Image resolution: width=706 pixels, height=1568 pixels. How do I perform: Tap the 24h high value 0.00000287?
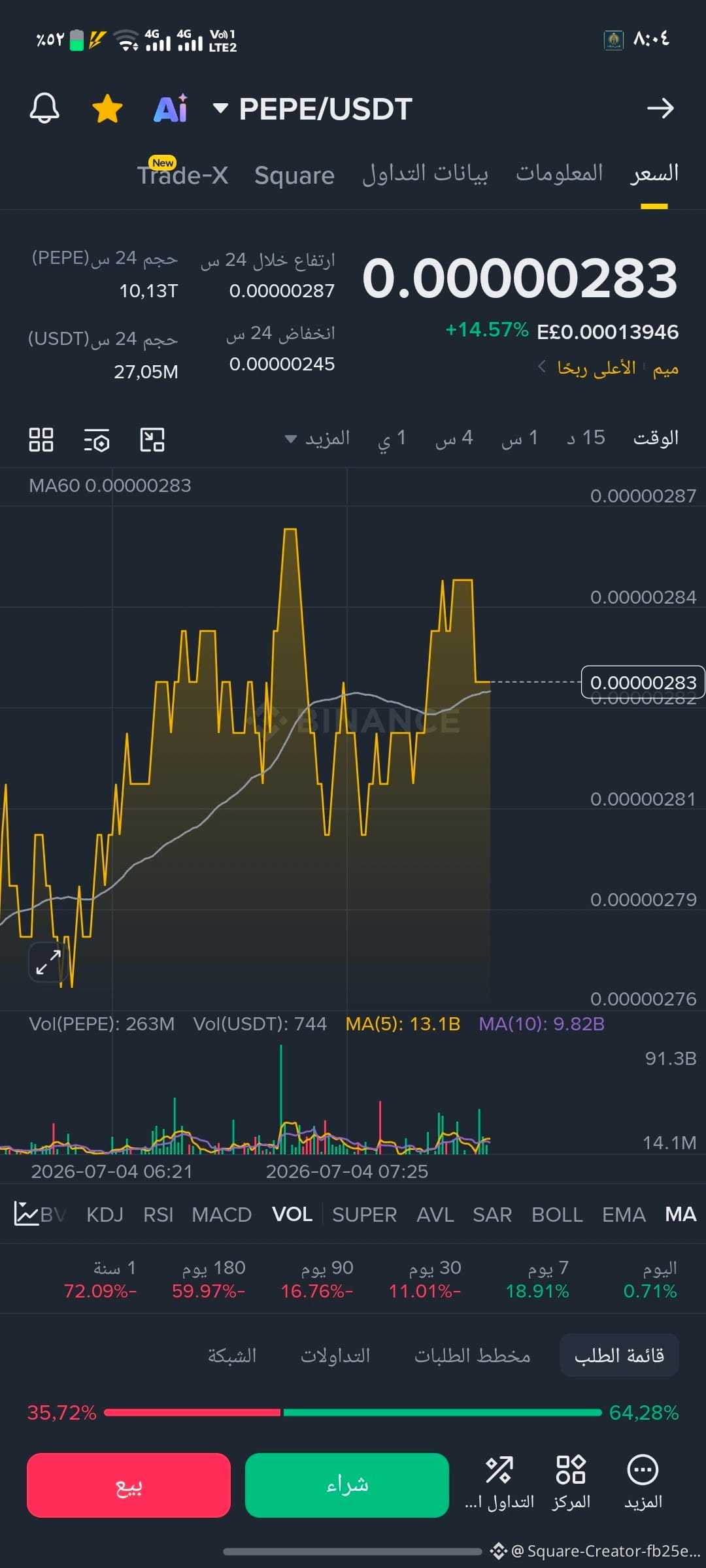pyautogui.click(x=282, y=291)
